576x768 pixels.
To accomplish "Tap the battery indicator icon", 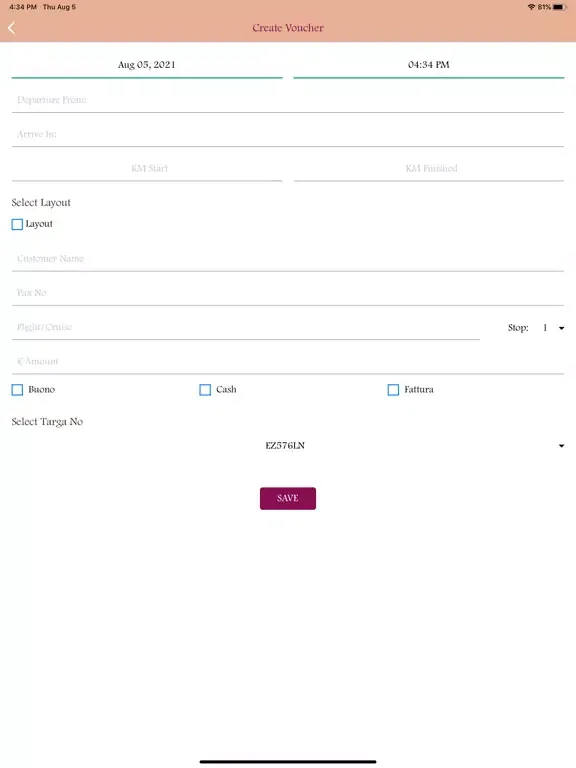I will pyautogui.click(x=559, y=7).
